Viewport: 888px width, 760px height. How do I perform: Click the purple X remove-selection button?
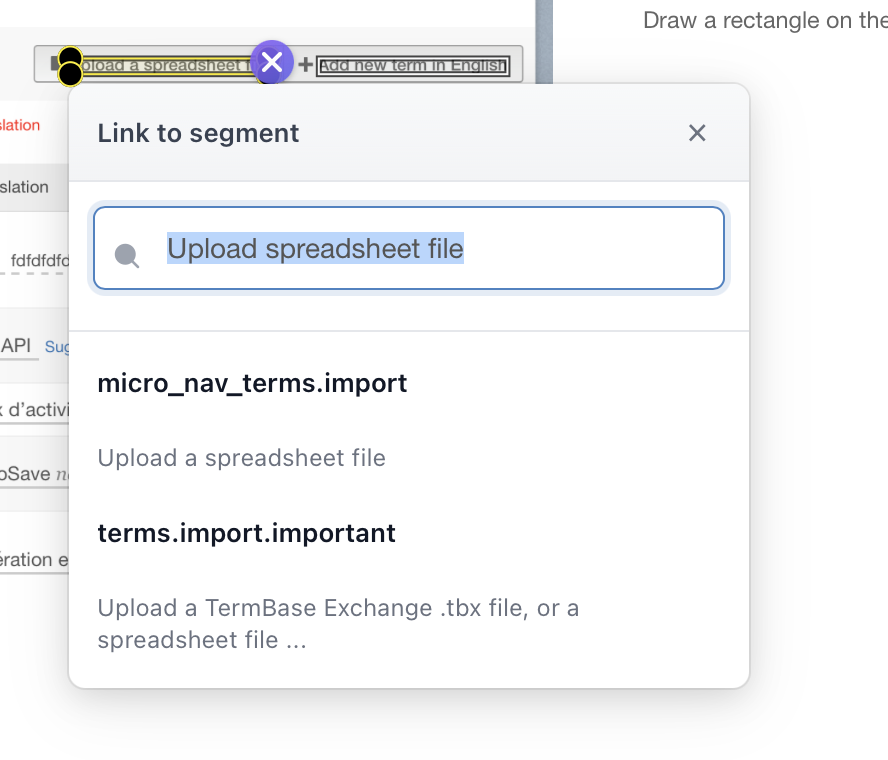[x=272, y=62]
